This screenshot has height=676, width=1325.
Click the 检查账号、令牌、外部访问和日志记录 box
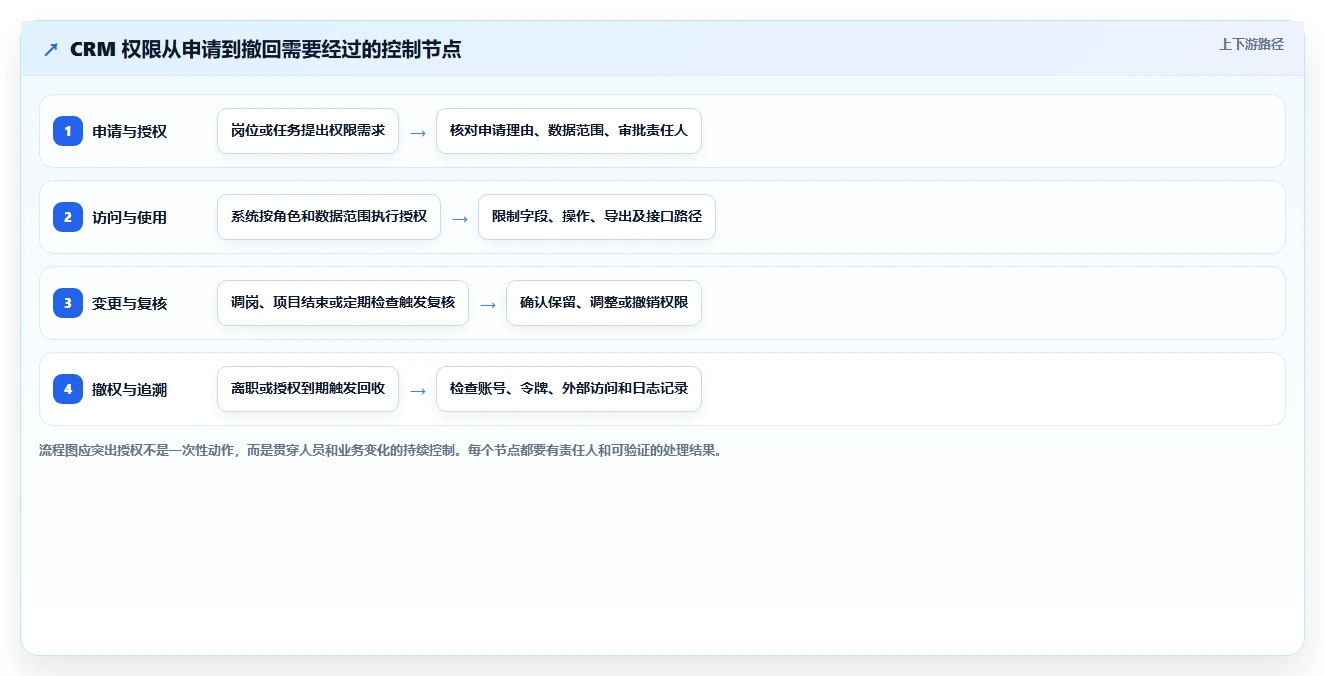pos(569,389)
